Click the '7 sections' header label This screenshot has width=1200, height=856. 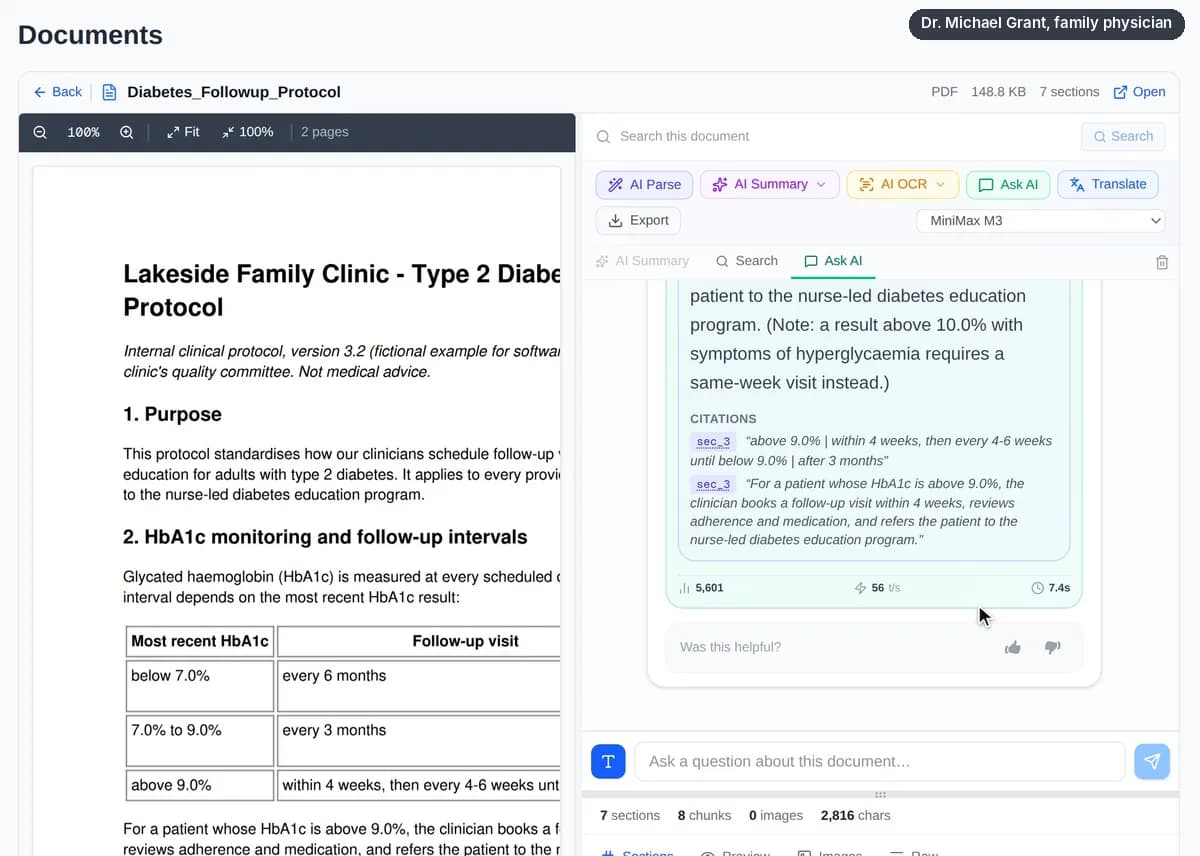point(1069,92)
